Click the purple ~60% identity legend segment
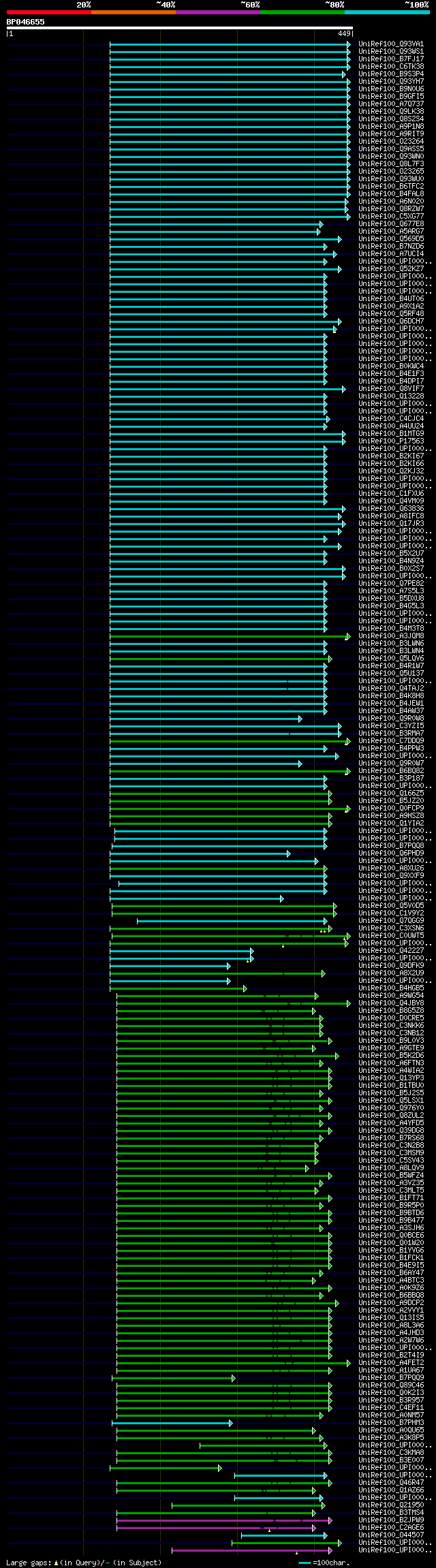The image size is (436, 1568). tap(217, 12)
